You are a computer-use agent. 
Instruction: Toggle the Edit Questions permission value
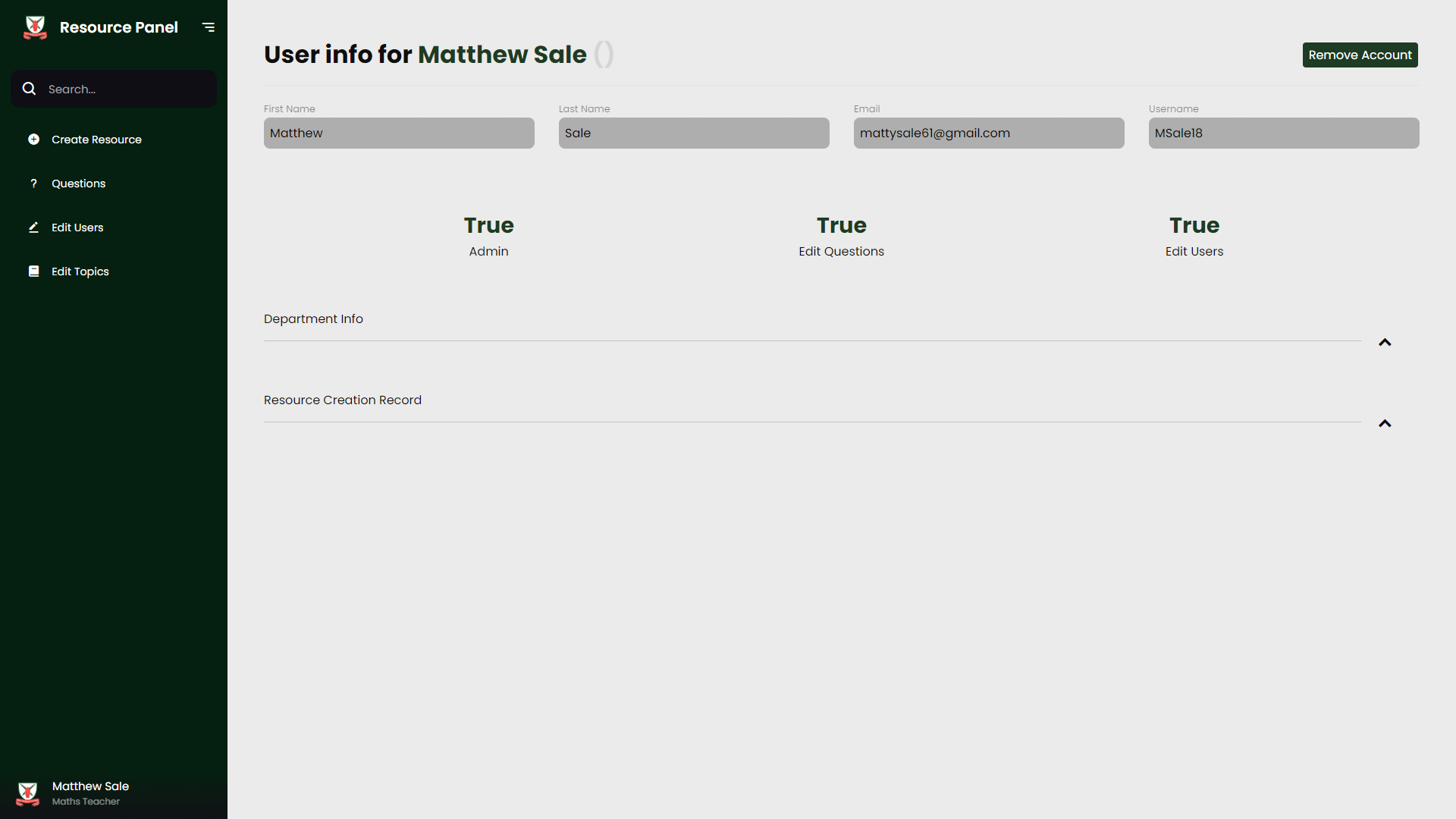tap(841, 225)
